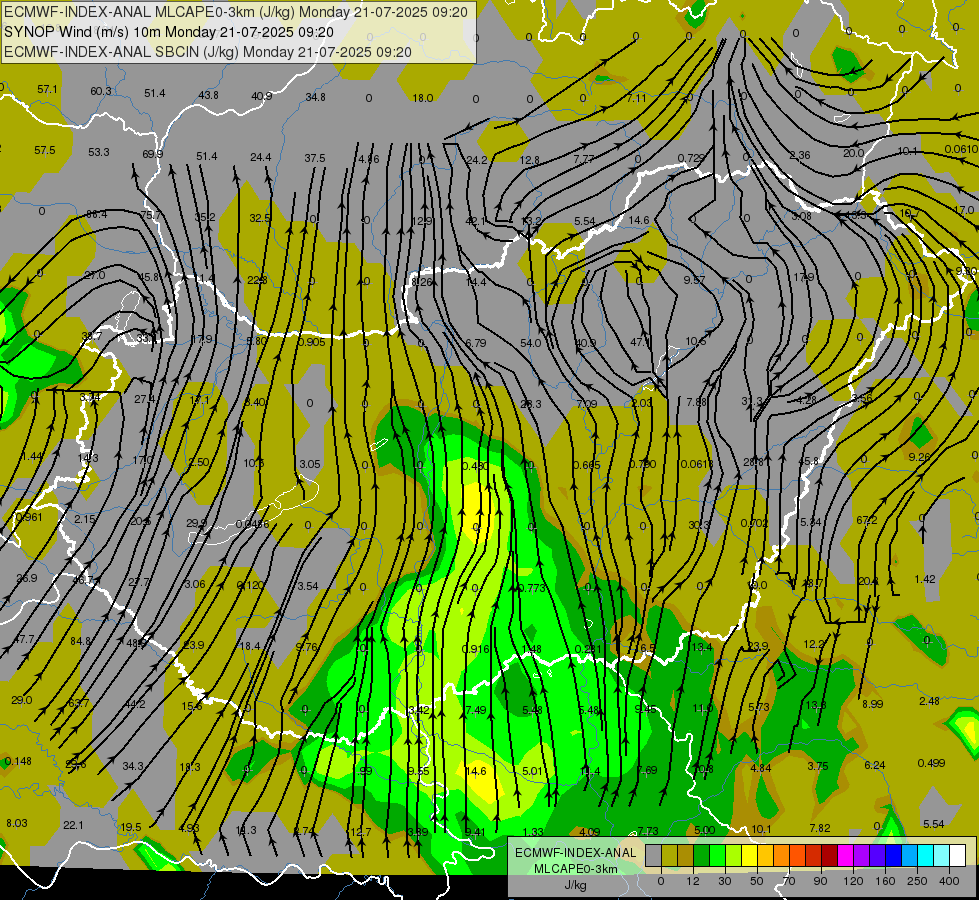Click the SYNOP Wind header line
Screen dimensions: 979x900
[x=169, y=32]
